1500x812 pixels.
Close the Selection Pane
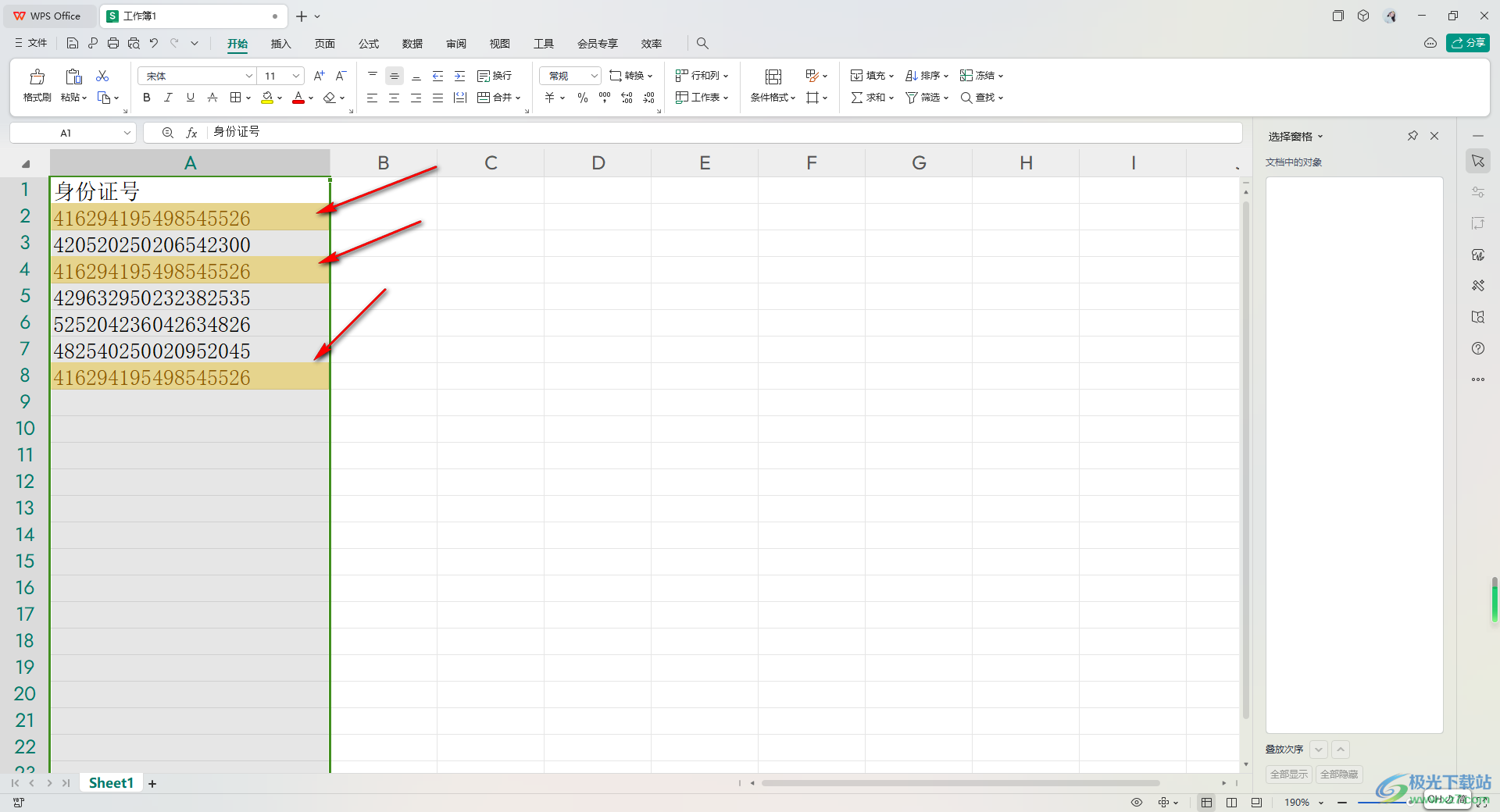click(x=1434, y=136)
